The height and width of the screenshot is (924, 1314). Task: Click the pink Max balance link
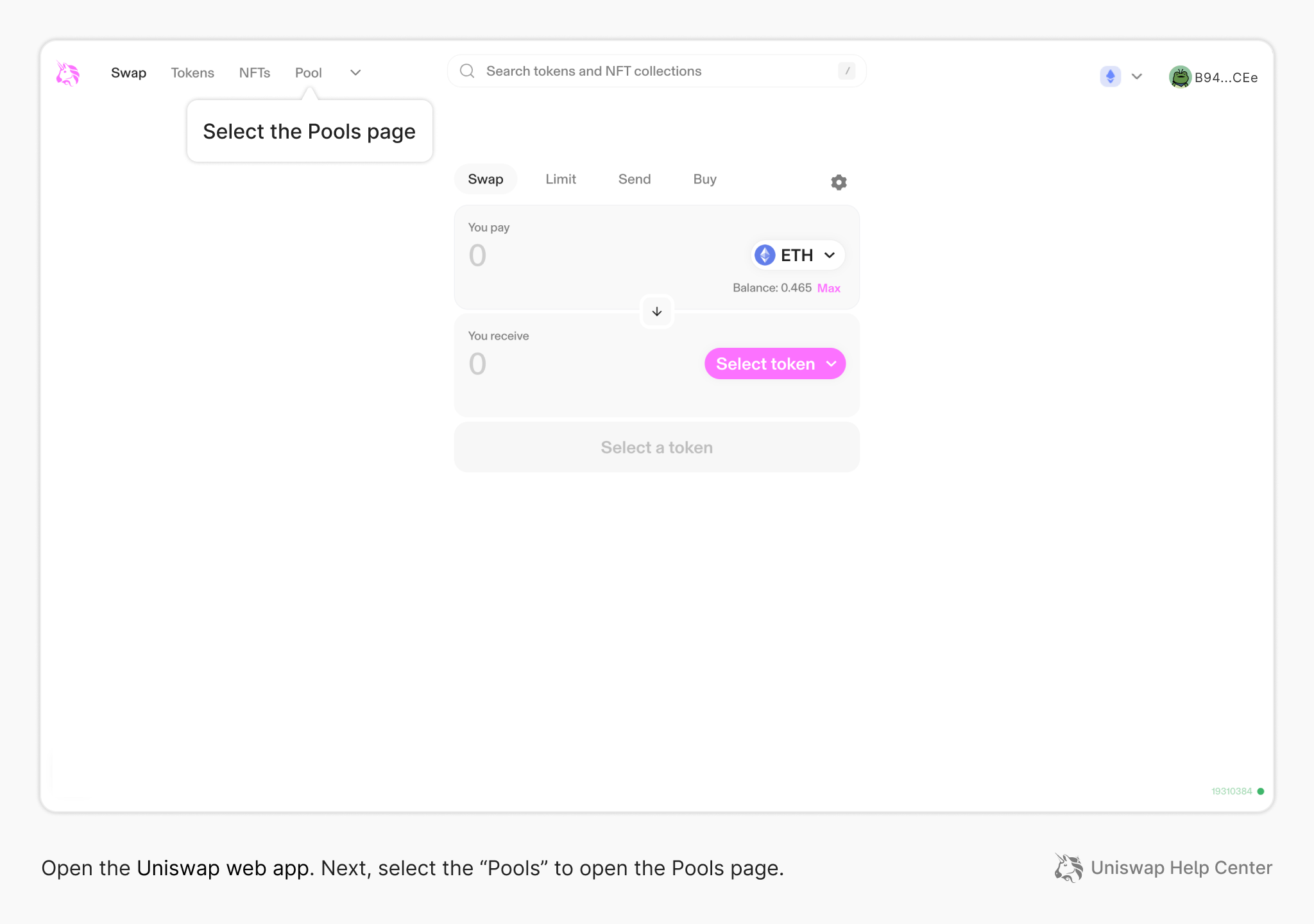828,288
